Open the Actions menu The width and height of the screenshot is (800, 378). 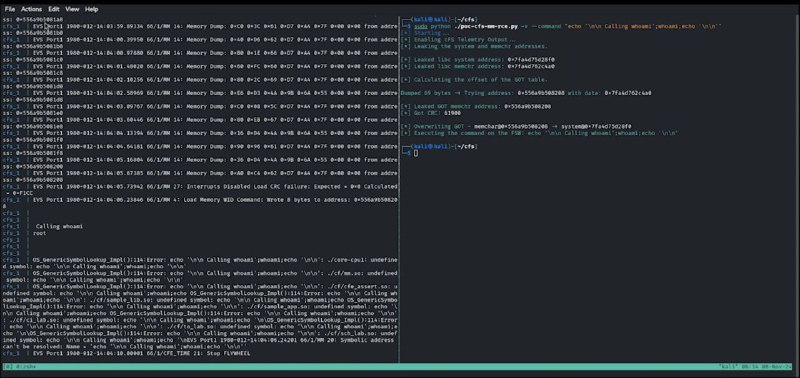pos(32,9)
